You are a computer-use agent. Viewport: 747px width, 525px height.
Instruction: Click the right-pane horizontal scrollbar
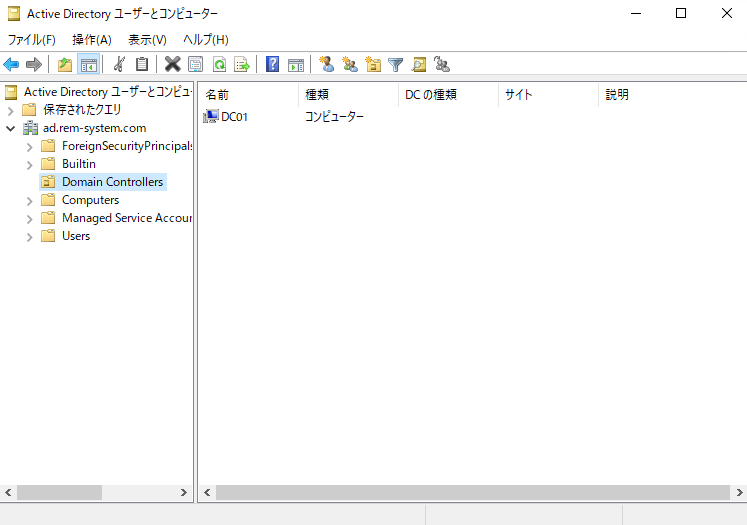472,493
